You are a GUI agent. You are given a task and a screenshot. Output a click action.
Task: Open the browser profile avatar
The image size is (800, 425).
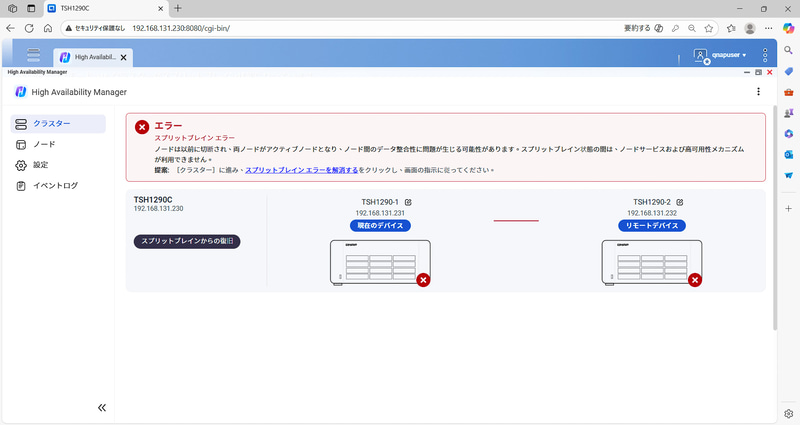click(749, 28)
